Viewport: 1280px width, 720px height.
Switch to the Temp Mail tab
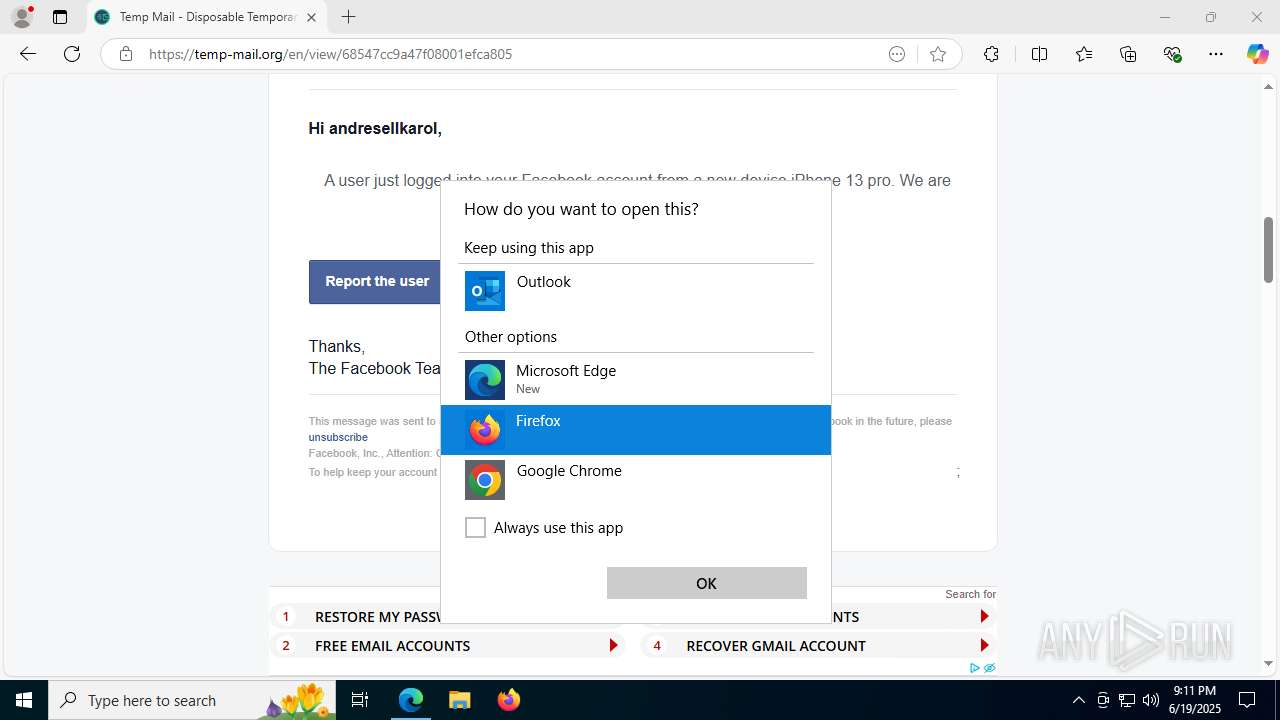[x=205, y=17]
